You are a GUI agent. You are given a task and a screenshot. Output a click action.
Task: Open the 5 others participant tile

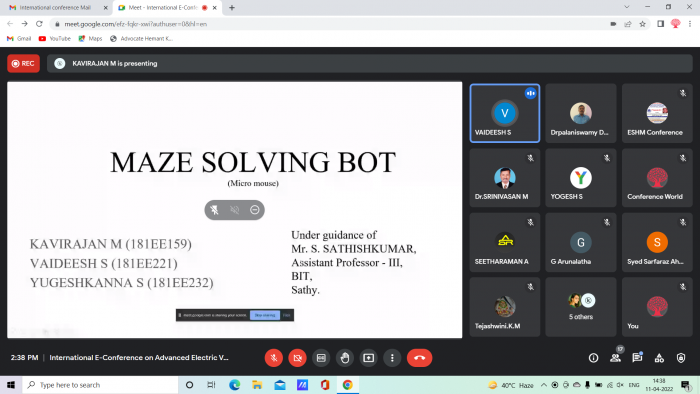581,307
